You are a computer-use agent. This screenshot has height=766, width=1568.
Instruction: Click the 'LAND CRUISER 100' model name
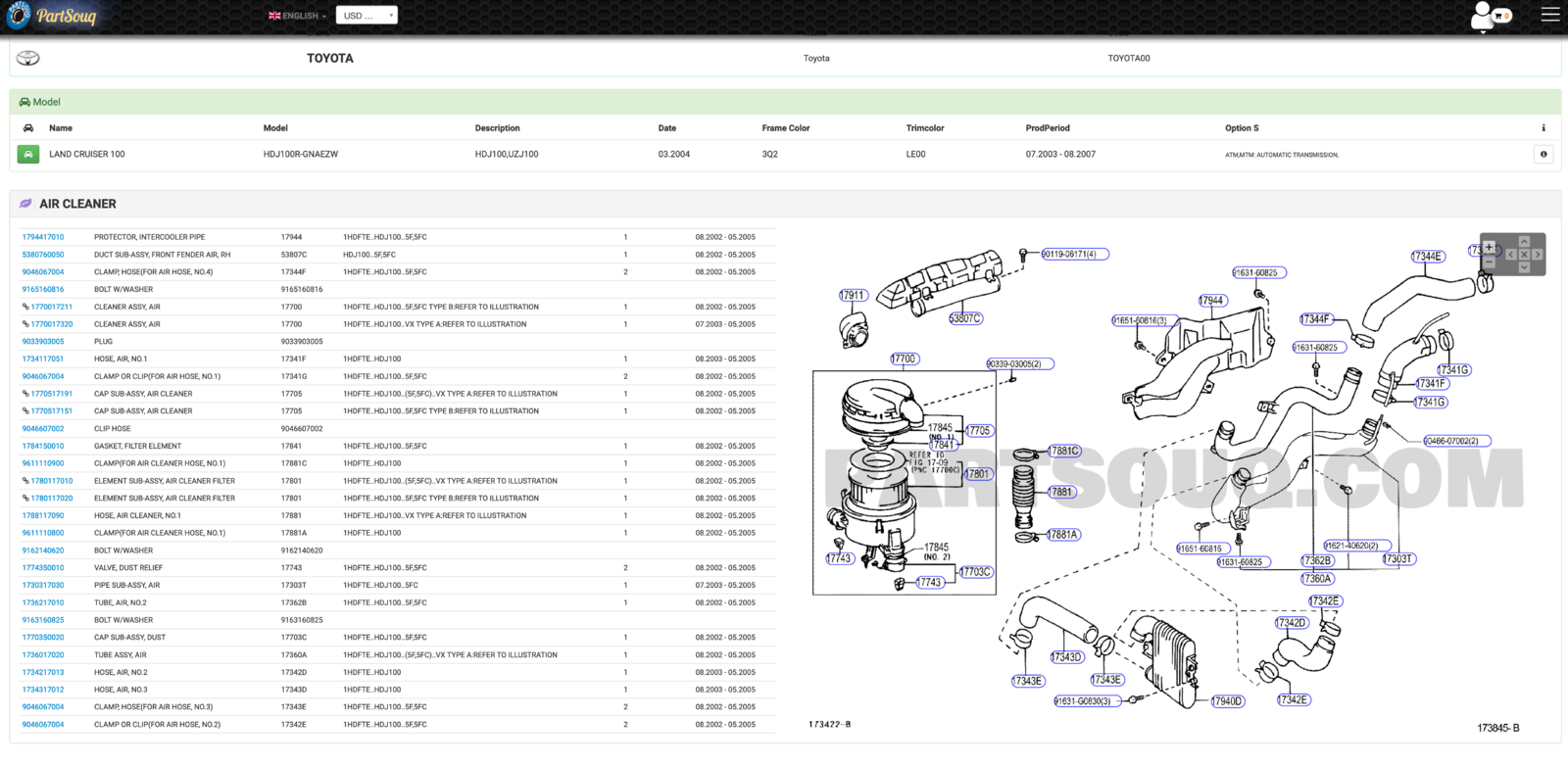(x=87, y=154)
